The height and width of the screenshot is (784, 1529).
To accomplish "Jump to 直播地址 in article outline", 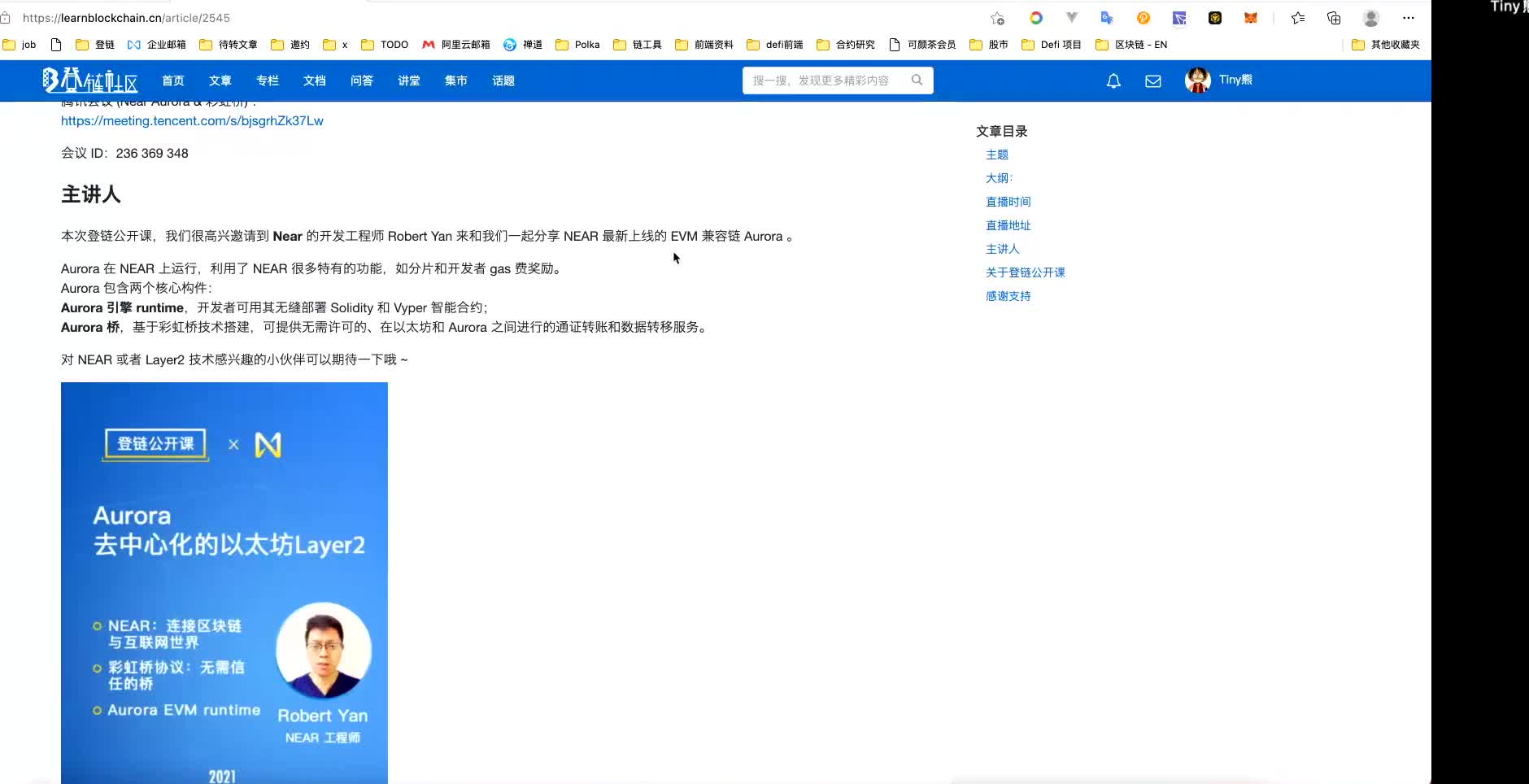I will tap(1008, 225).
